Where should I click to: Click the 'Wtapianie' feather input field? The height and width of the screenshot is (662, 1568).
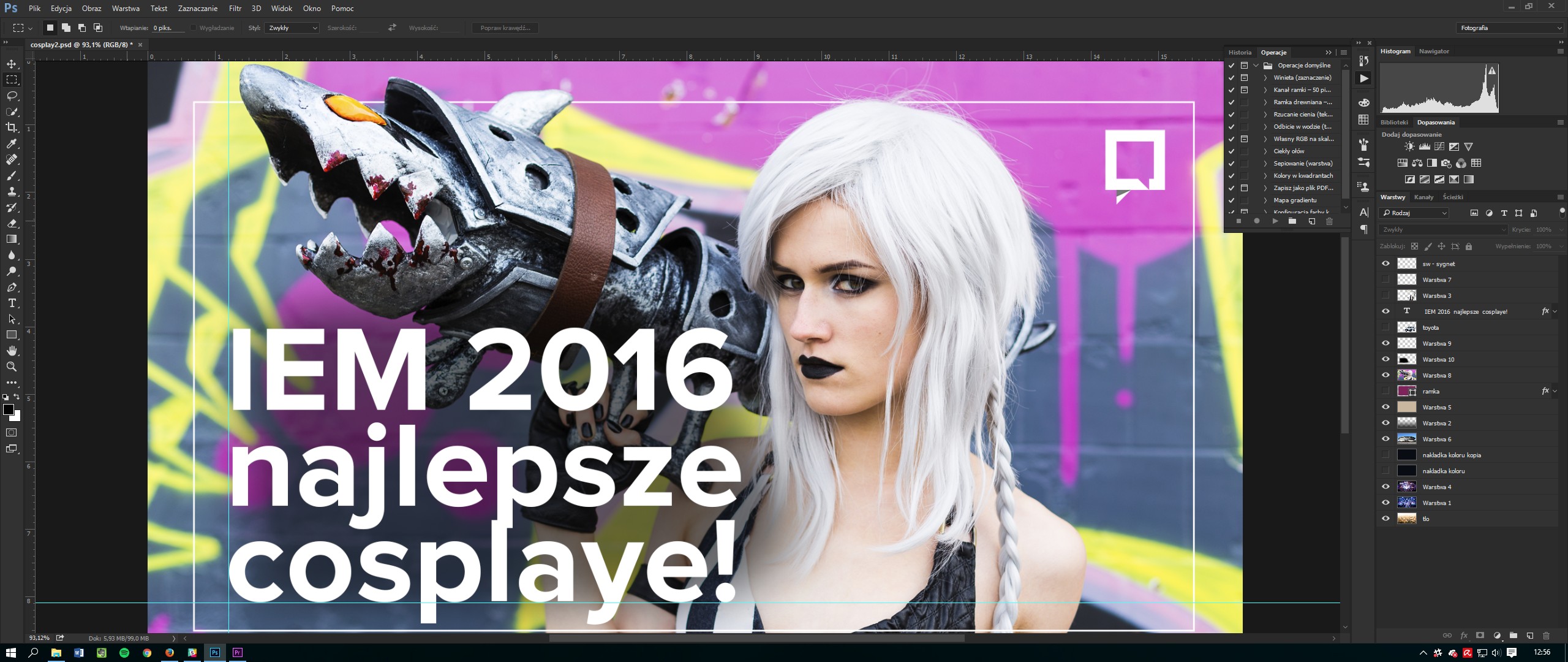[x=168, y=28]
